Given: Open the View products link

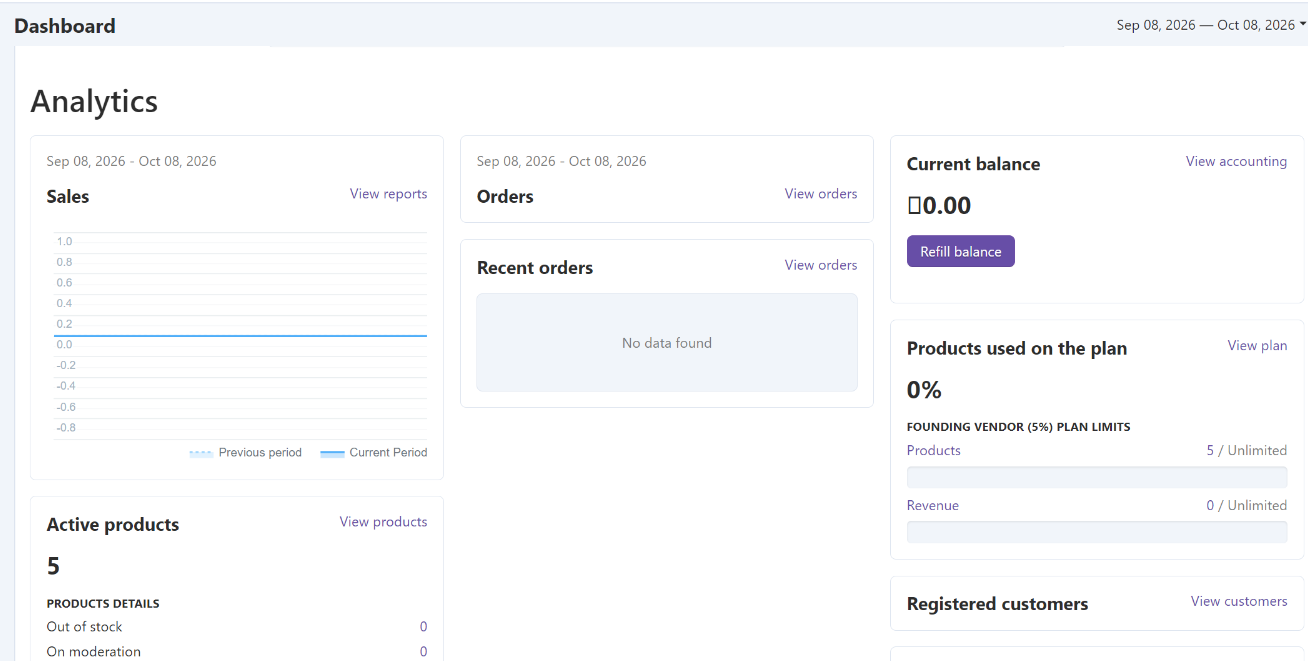Looking at the screenshot, I should (x=383, y=522).
